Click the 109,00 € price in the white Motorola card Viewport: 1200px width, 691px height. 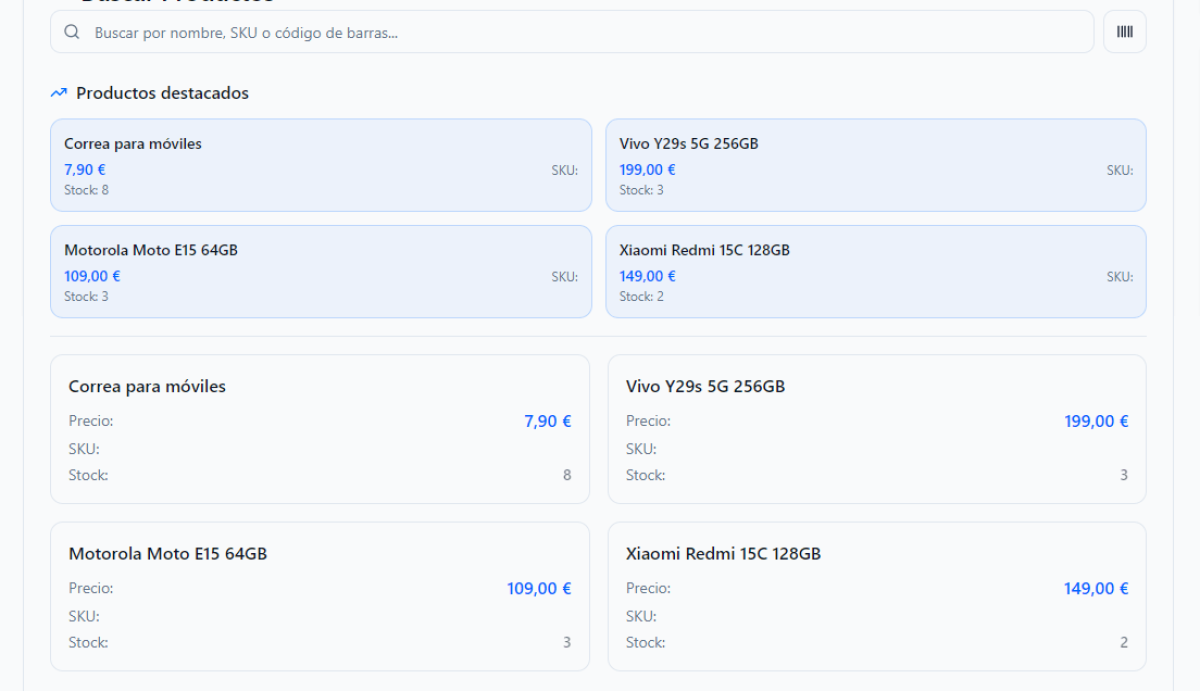click(538, 588)
